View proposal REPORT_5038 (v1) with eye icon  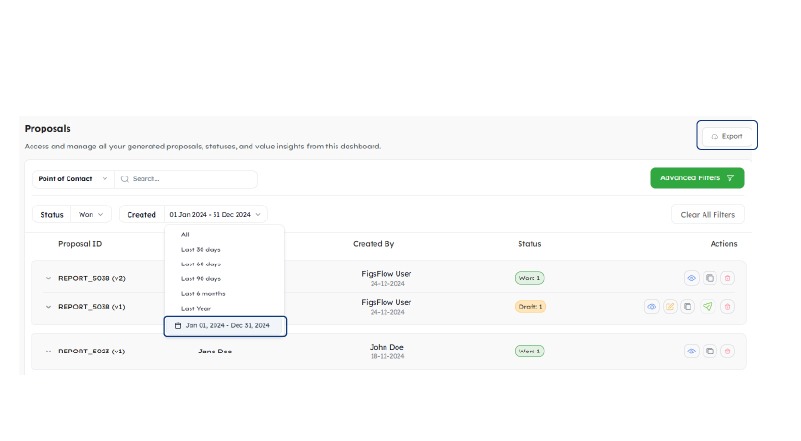(651, 307)
